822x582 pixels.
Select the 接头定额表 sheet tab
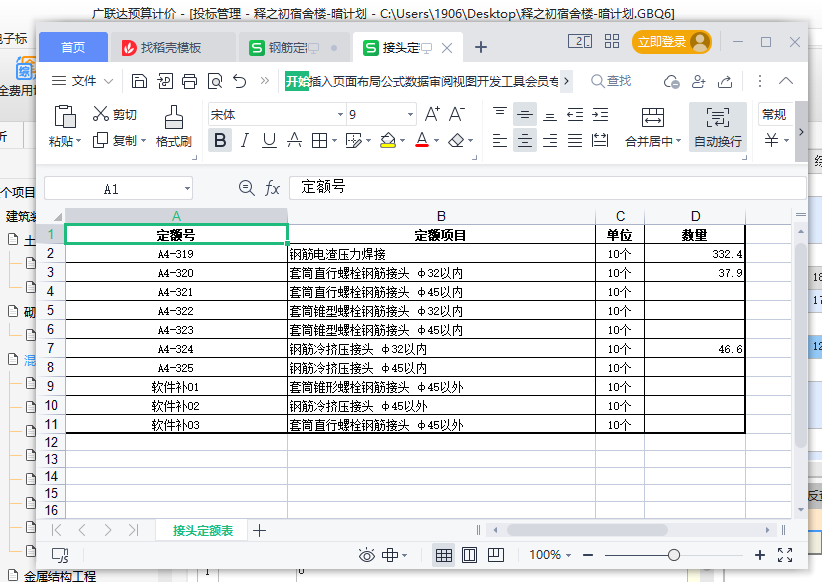203,531
